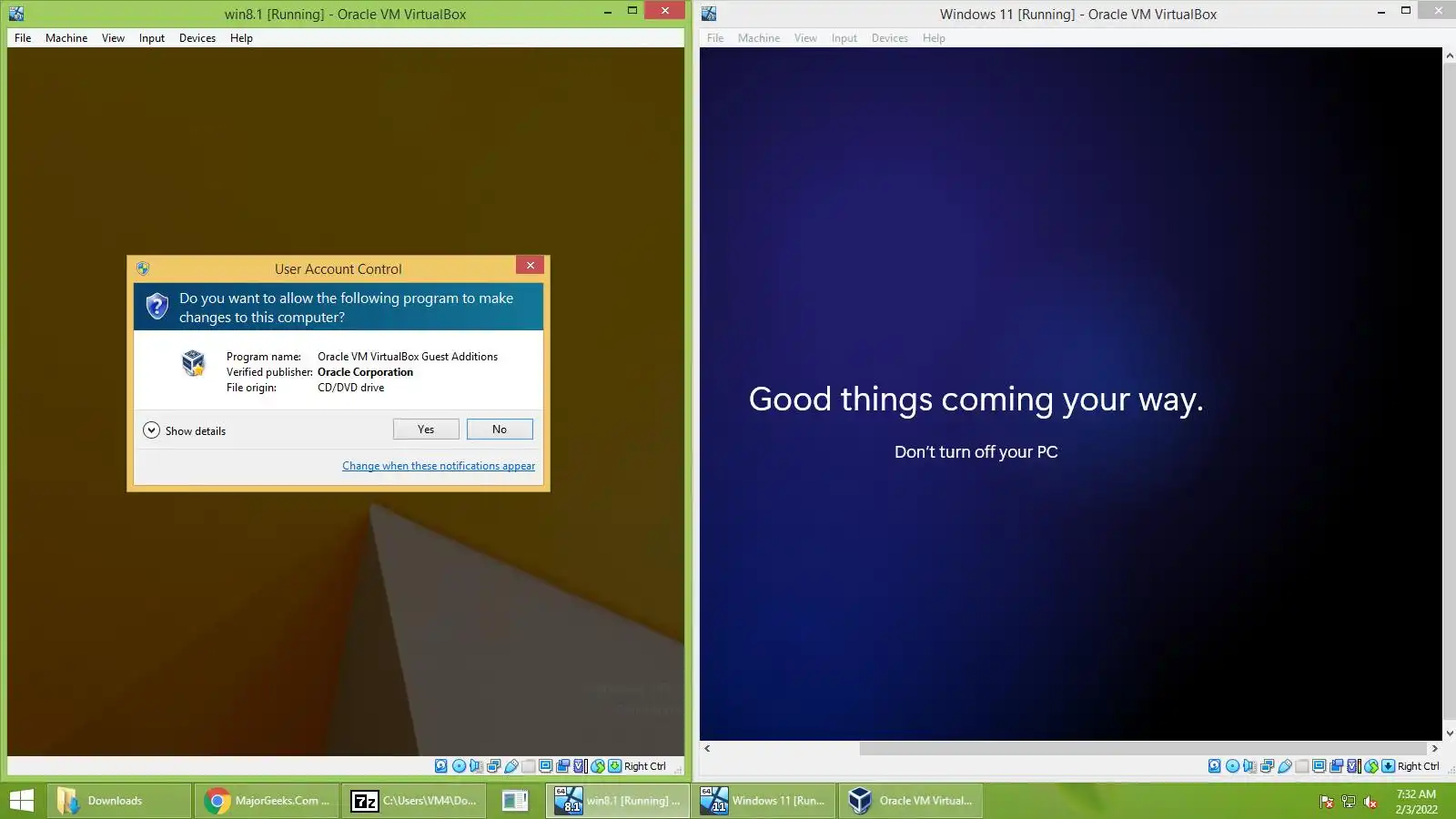Open Change when these notifications appear link
This screenshot has width=1456, height=819.
(x=439, y=466)
